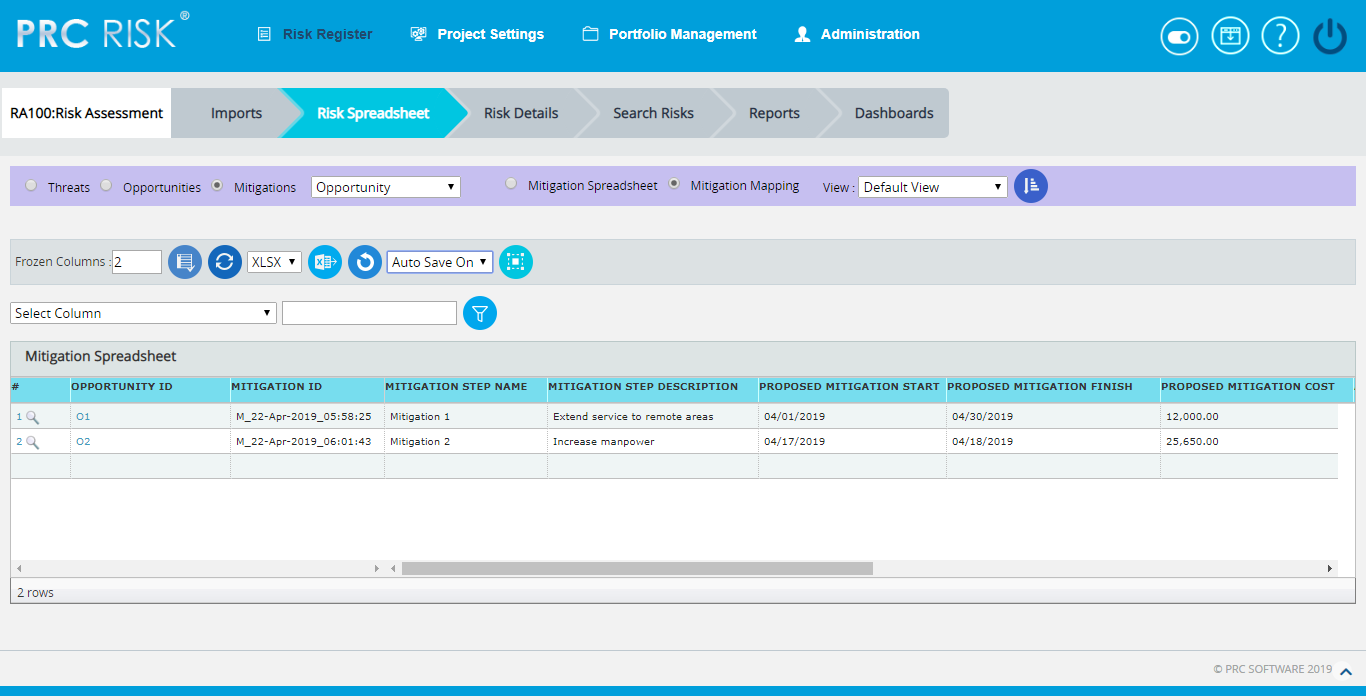Click the 04/18/2019 finish date cell
1366x700 pixels.
1053,442
